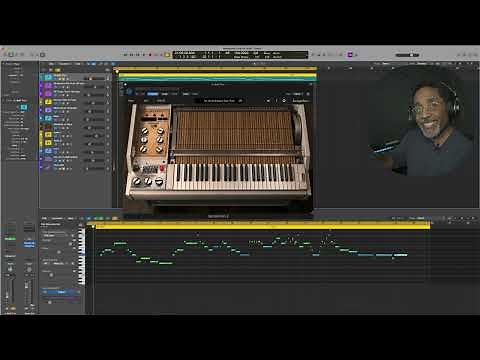Click the rightmost lower knob beside the keyboard
The image size is (480, 360).
160,181
